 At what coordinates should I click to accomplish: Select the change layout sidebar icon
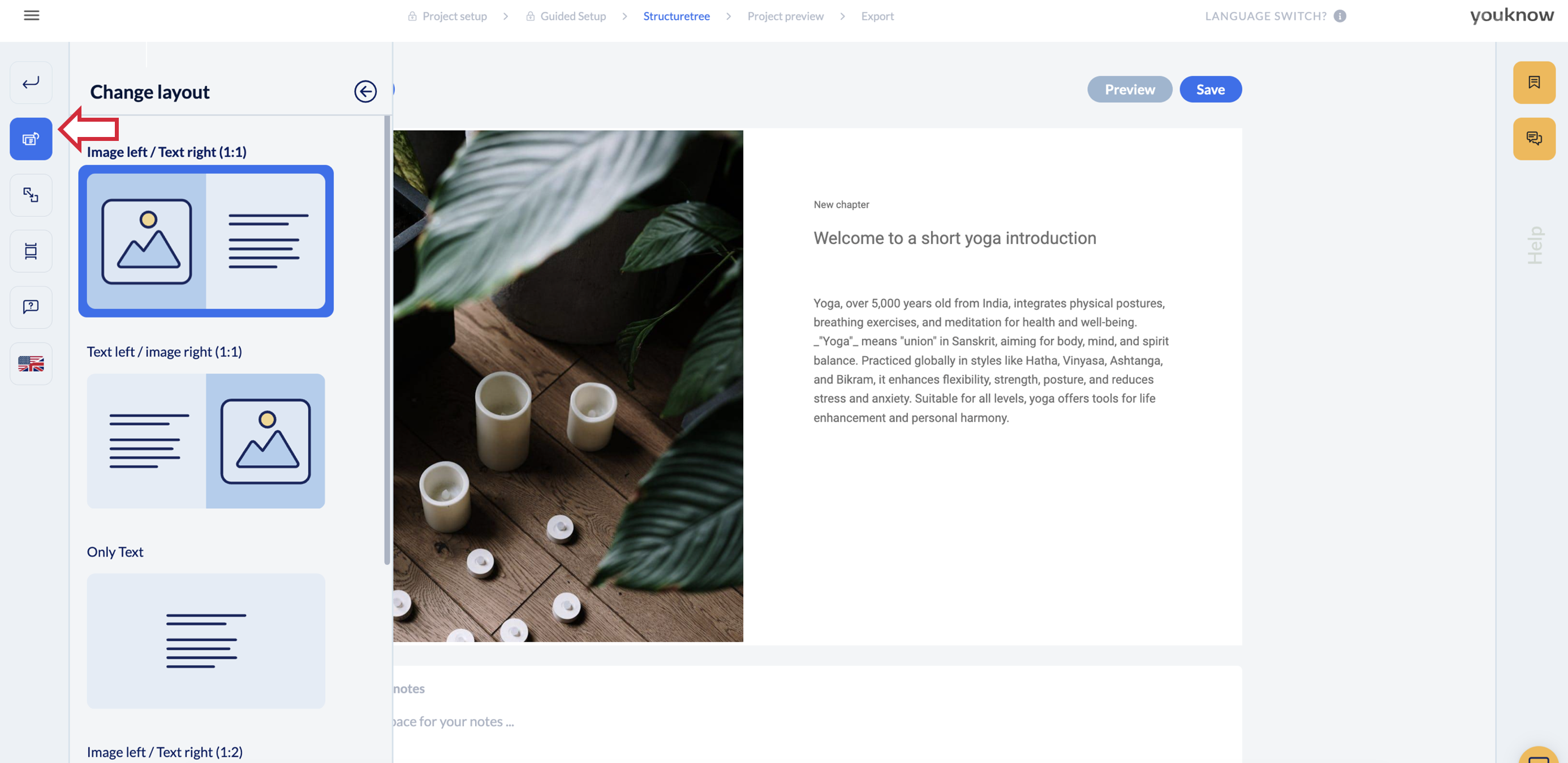(x=31, y=139)
